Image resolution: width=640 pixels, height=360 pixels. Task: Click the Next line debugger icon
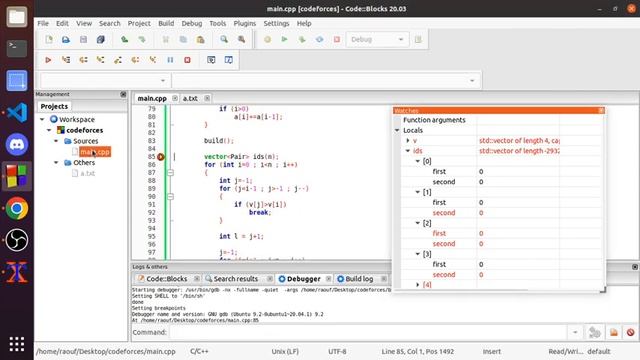click(x=83, y=60)
